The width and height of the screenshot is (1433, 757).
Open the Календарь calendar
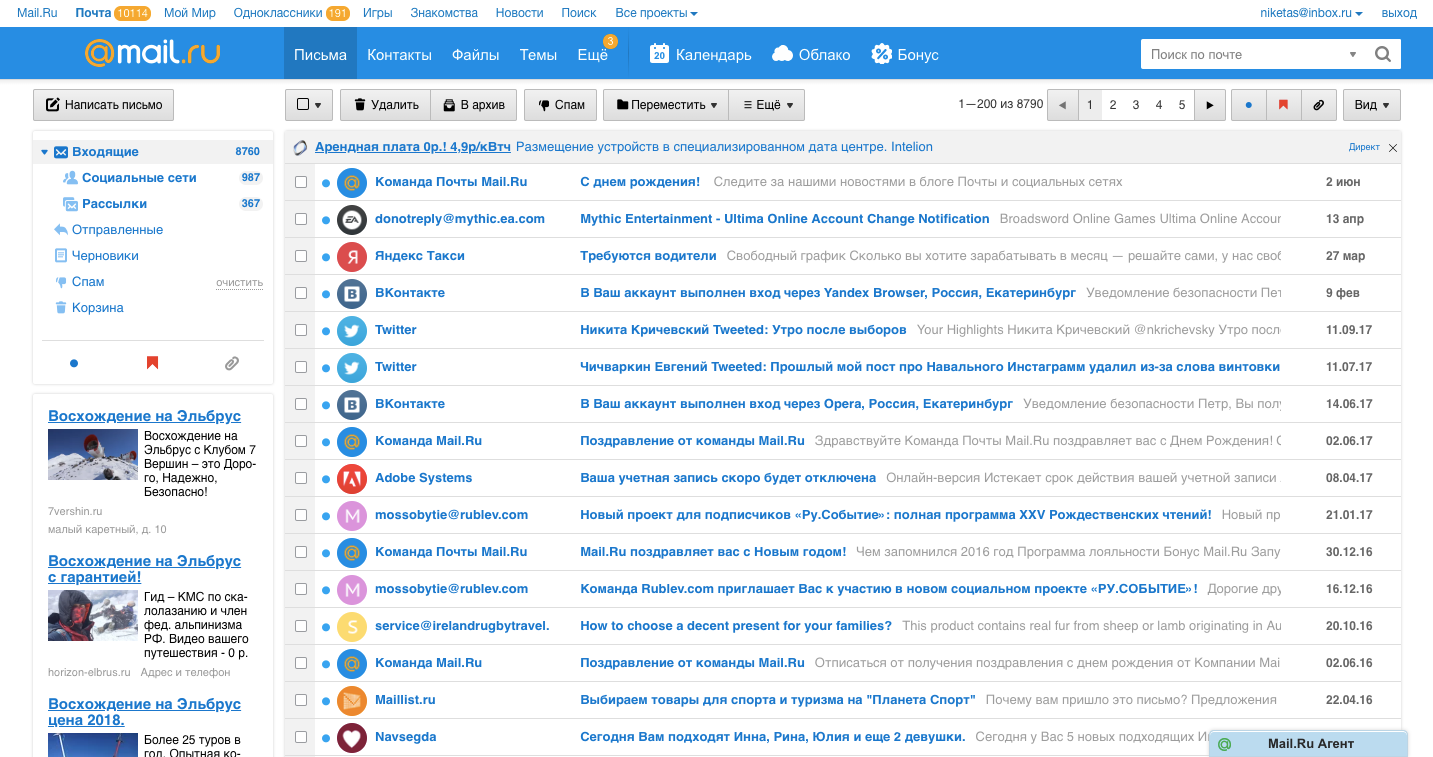[x=700, y=54]
